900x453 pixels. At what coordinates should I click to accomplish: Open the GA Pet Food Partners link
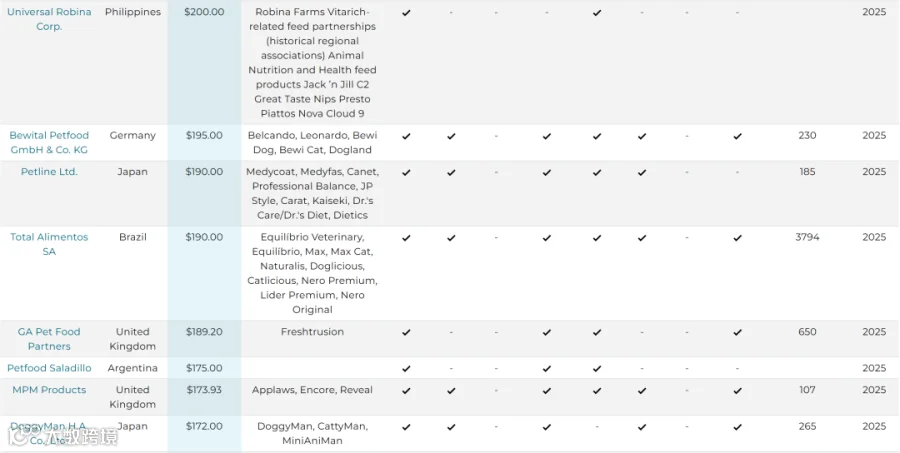49,339
